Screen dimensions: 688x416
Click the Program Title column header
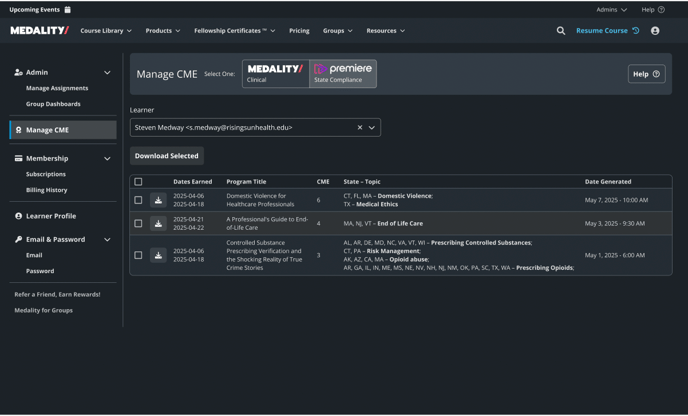point(246,182)
